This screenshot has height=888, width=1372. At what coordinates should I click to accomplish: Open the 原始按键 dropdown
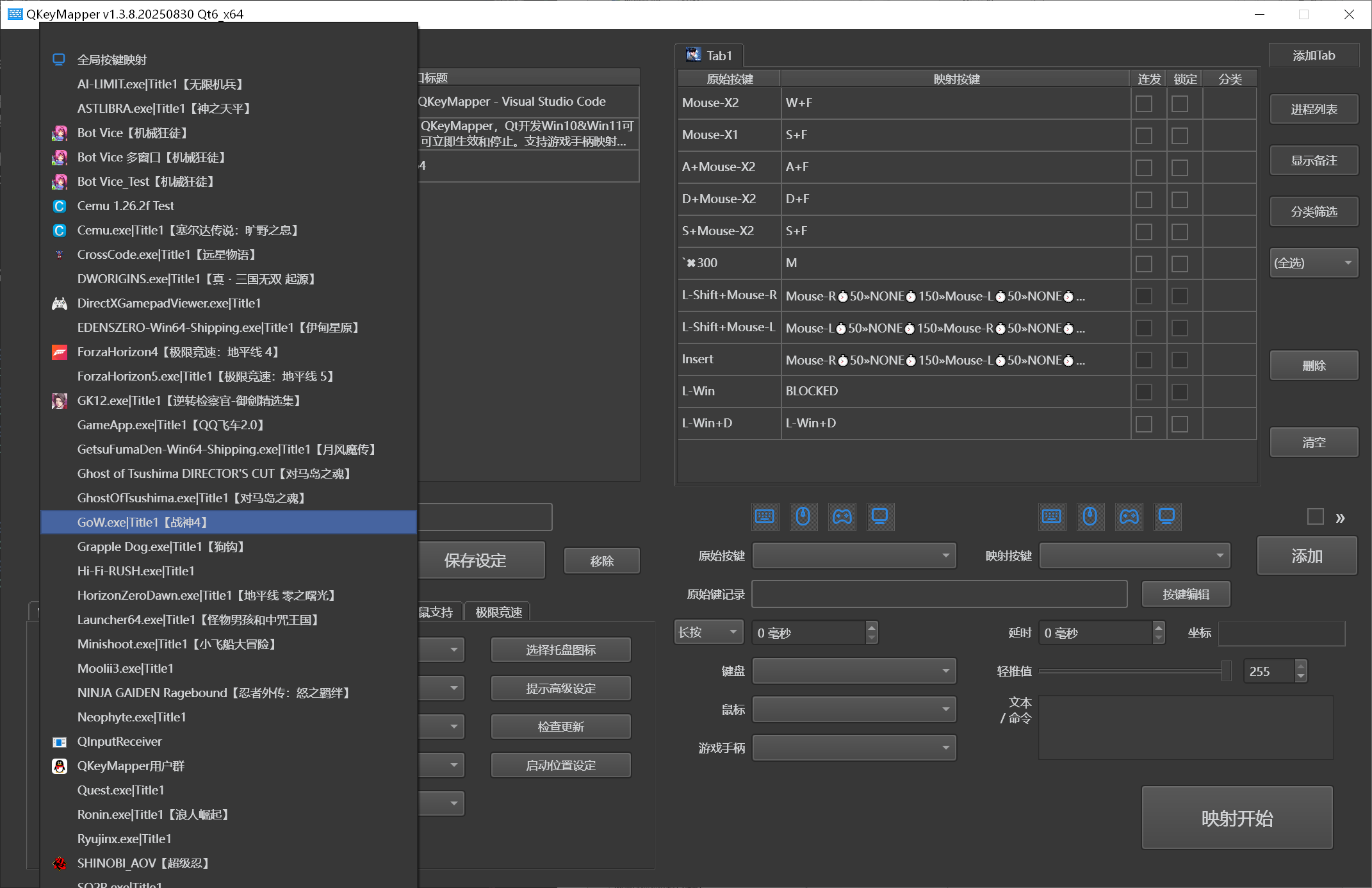click(854, 555)
